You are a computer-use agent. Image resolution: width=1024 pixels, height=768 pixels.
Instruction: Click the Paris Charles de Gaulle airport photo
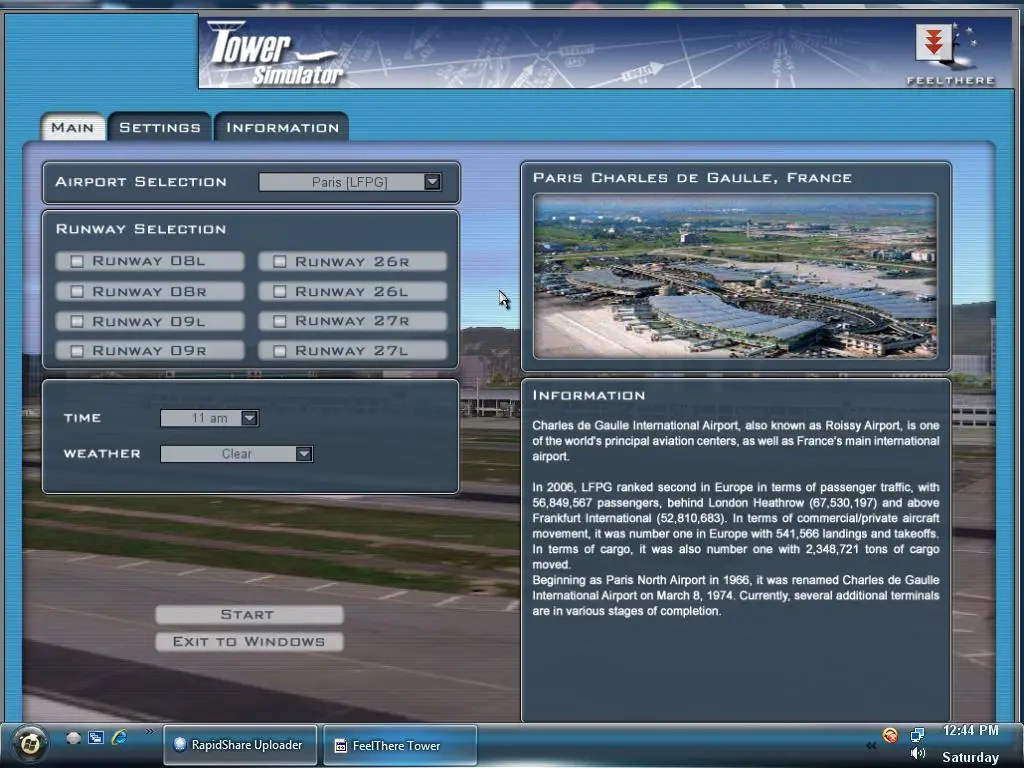pyautogui.click(x=735, y=276)
